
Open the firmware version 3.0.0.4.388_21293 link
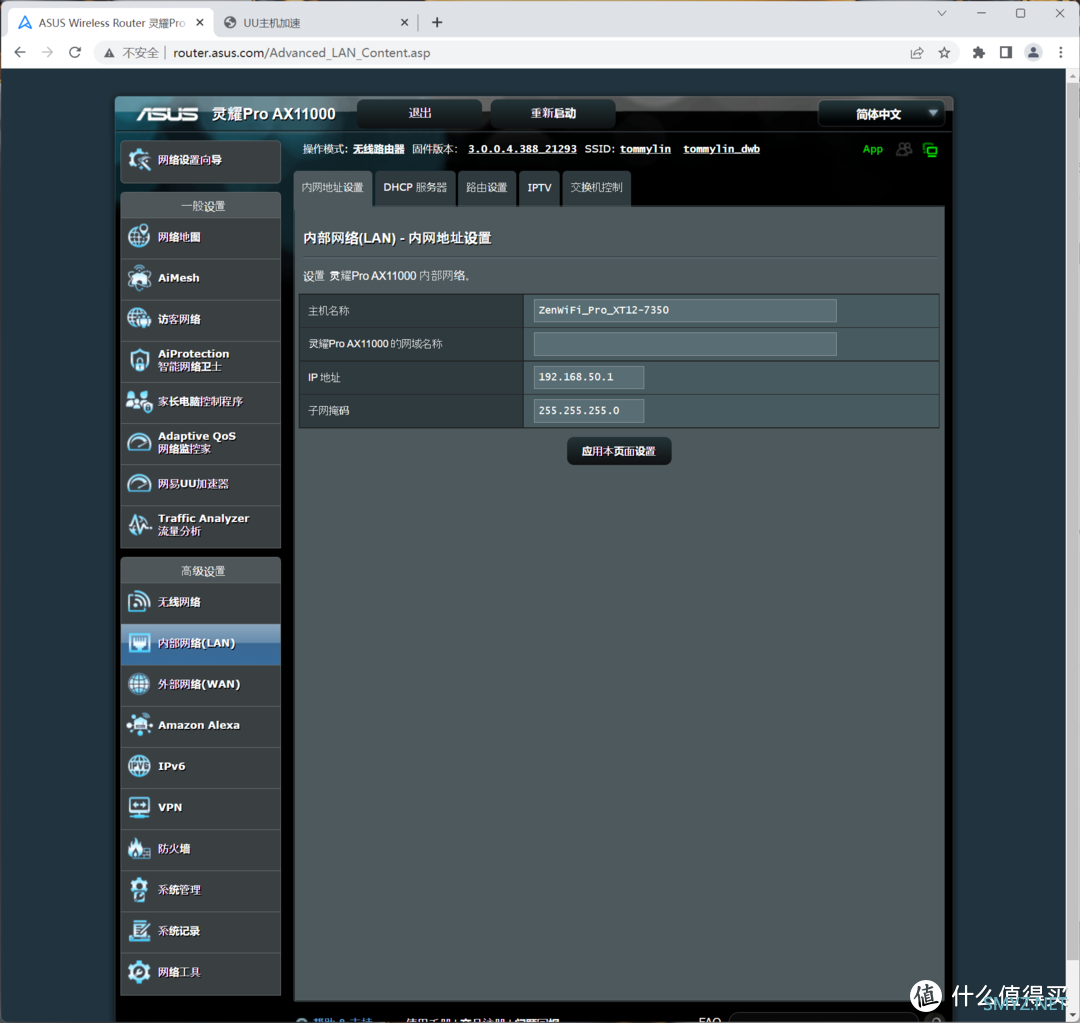coord(522,149)
